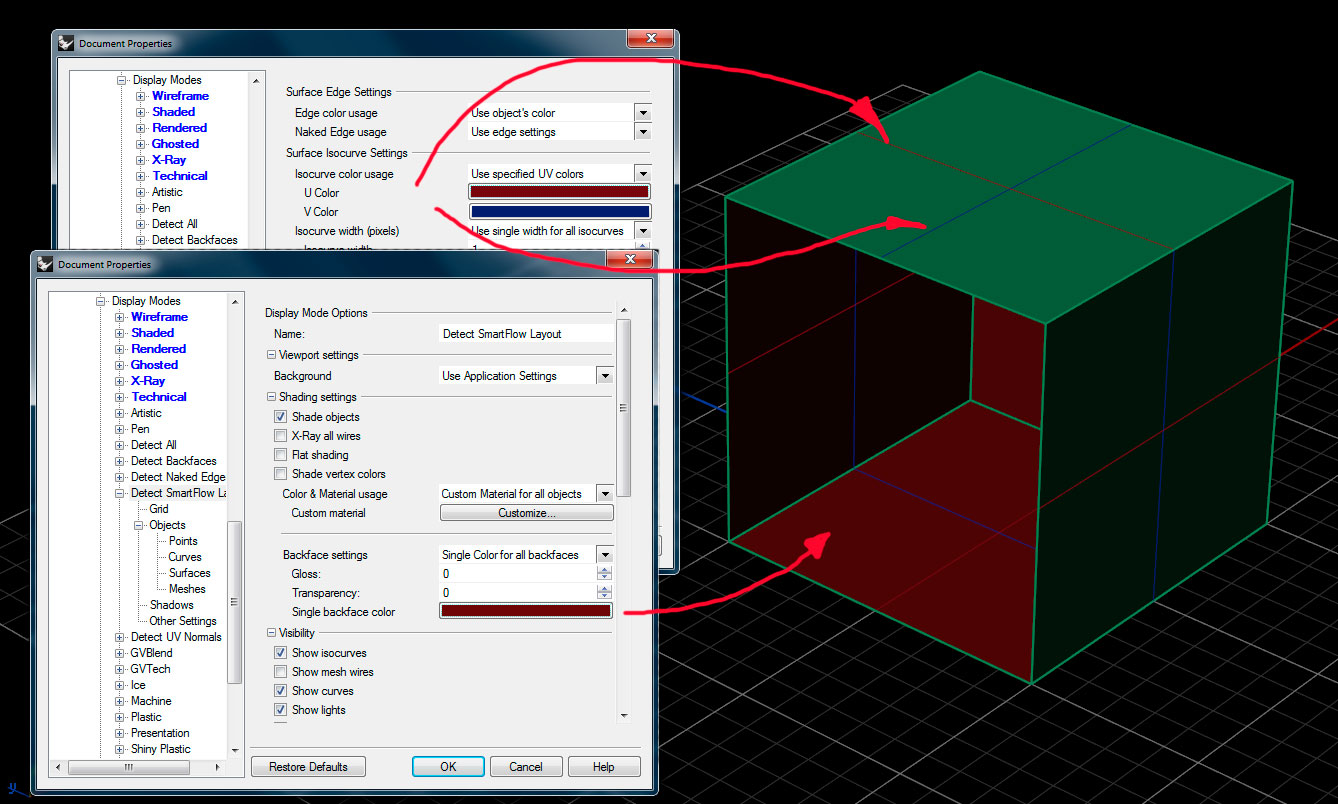Select GVTech display mode

tap(151, 669)
